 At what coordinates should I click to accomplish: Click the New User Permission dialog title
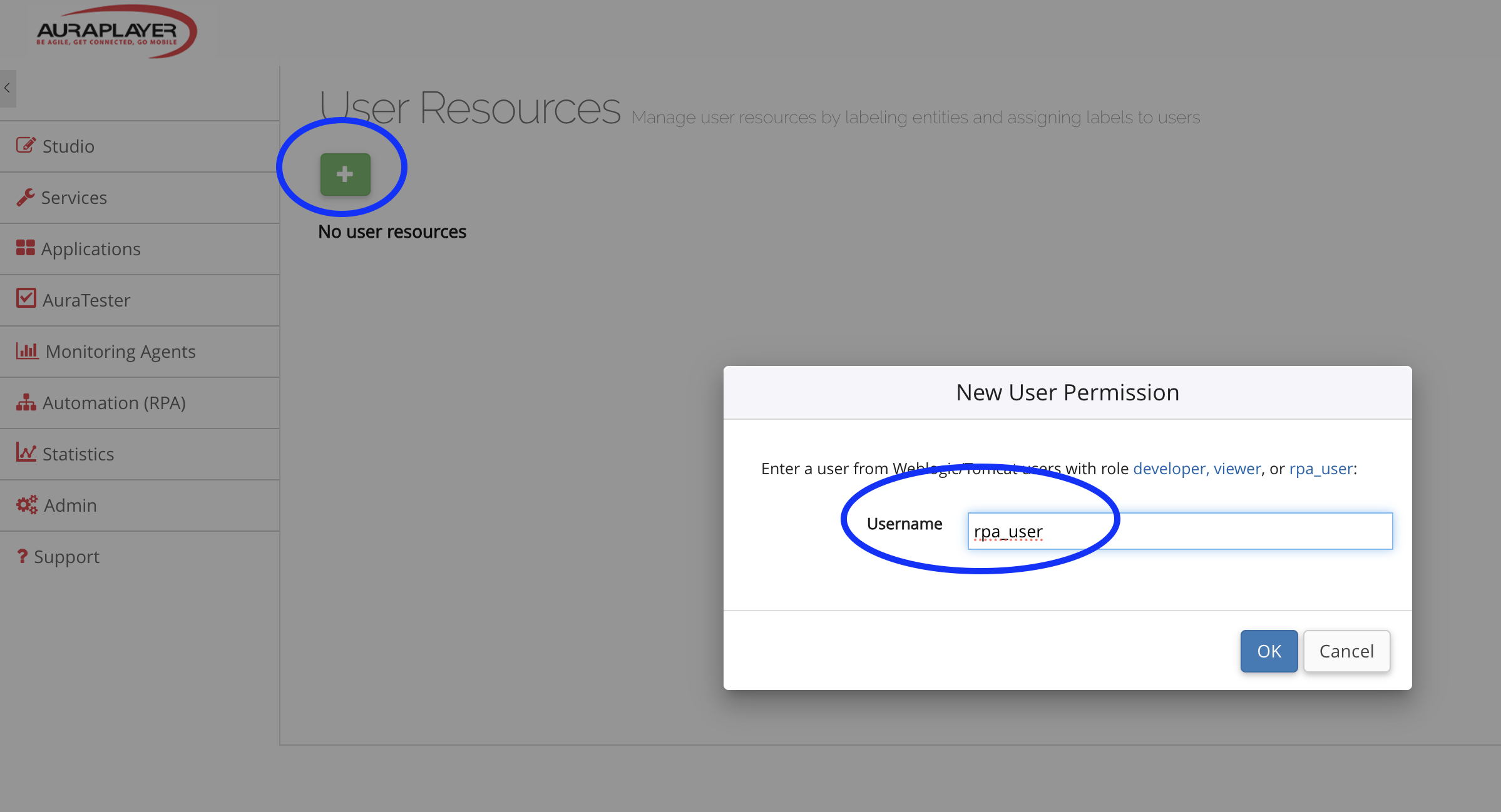pos(1067,392)
